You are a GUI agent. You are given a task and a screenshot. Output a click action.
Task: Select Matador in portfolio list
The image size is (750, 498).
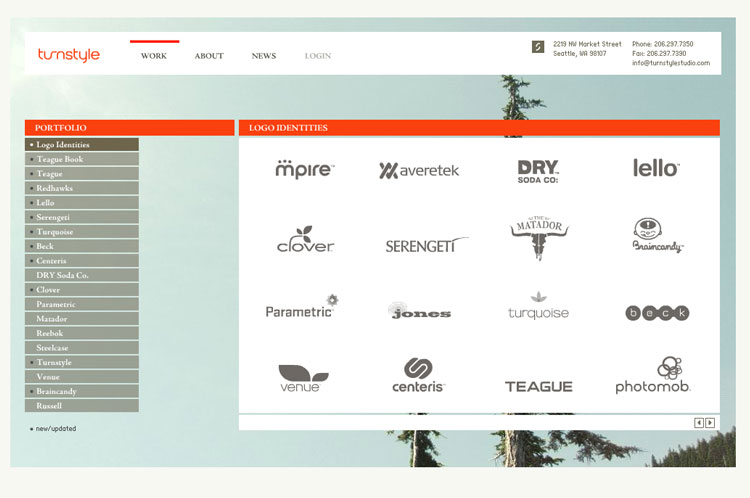[x=82, y=319]
